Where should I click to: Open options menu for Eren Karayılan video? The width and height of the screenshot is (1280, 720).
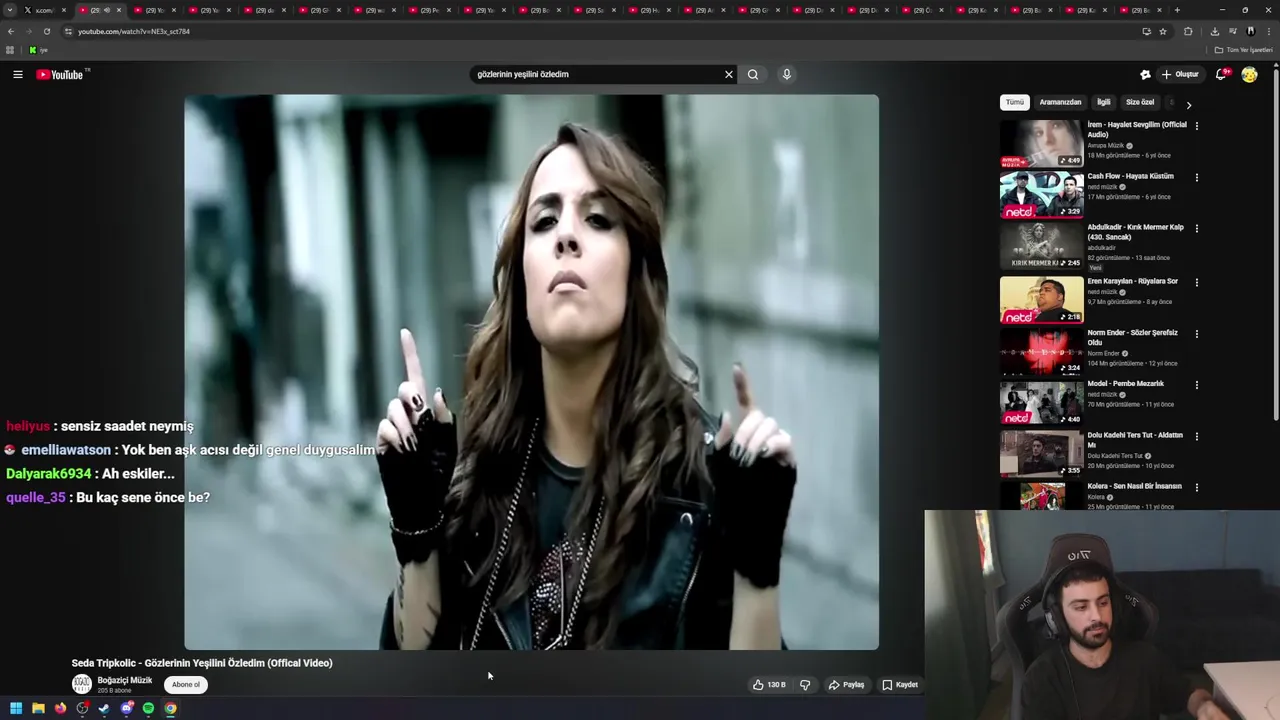tap(1196, 283)
